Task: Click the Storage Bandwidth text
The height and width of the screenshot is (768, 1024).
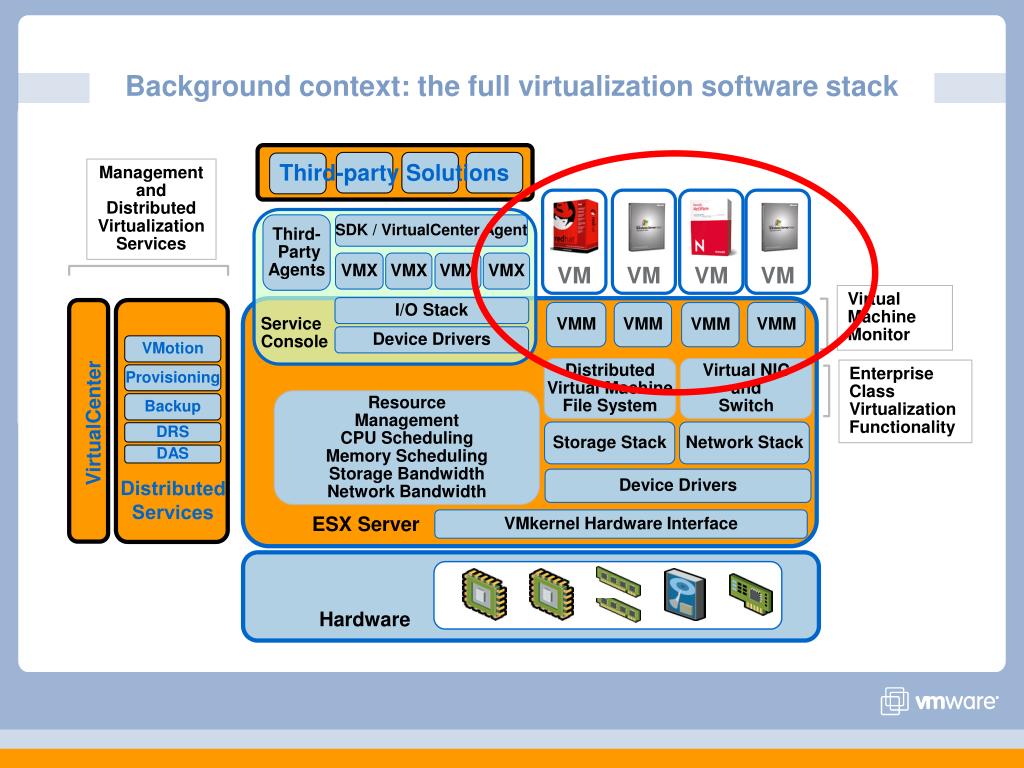Action: pyautogui.click(x=406, y=473)
